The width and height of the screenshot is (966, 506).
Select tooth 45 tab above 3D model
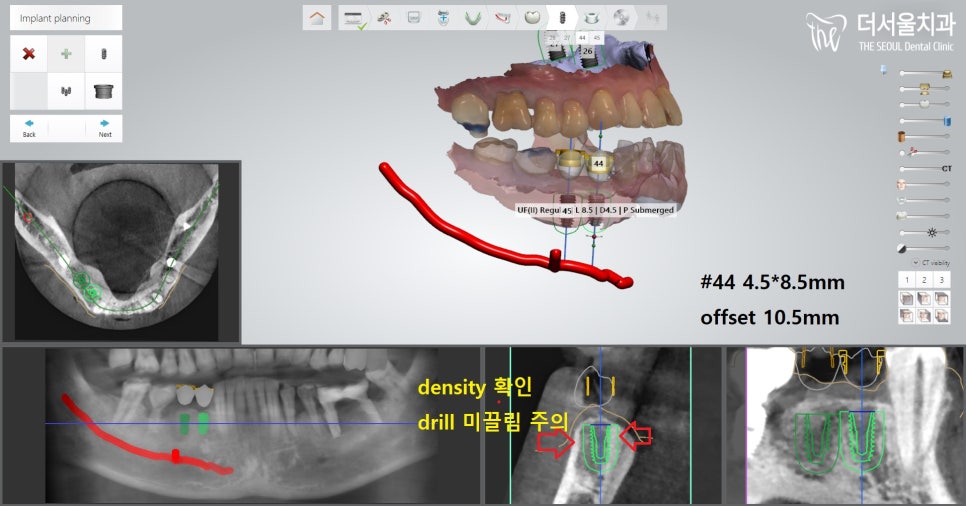coord(597,36)
